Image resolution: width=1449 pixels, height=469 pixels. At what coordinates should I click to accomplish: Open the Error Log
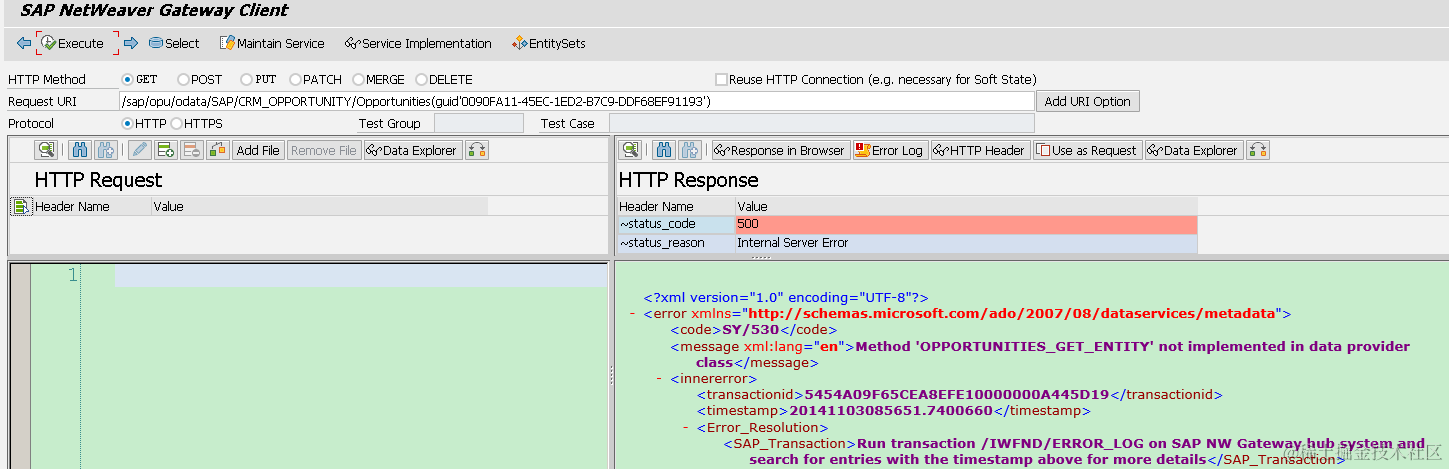click(x=889, y=150)
